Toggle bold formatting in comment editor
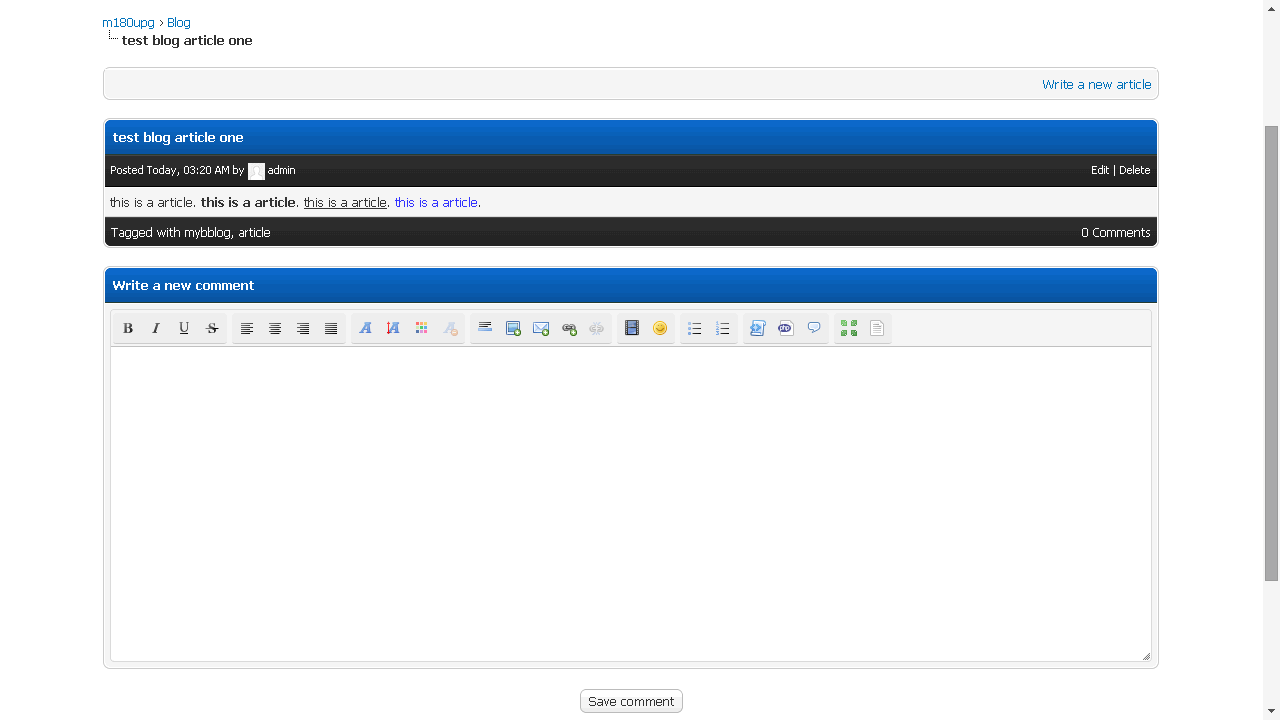 coord(128,328)
